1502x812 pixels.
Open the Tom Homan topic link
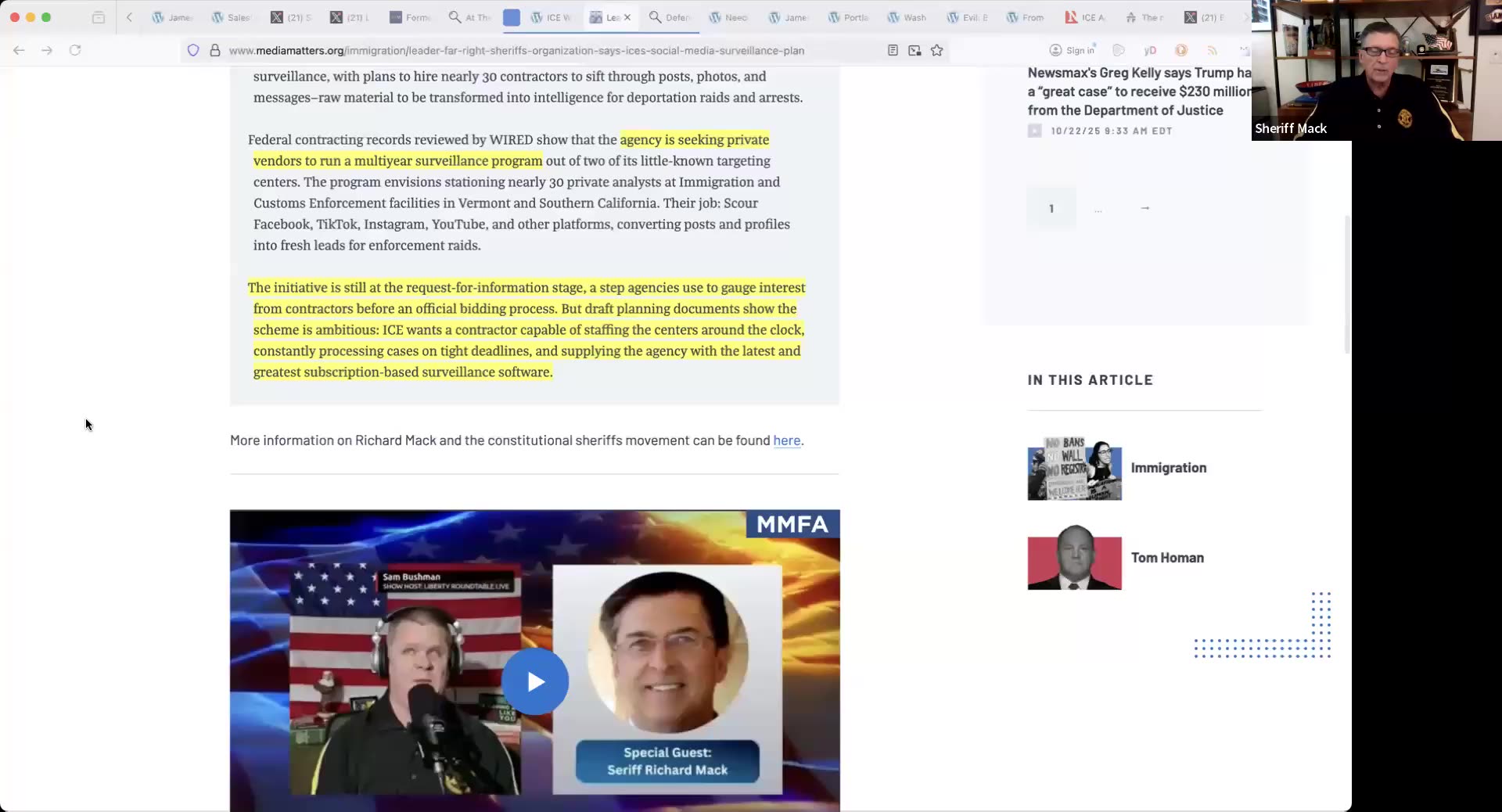[x=1167, y=558]
